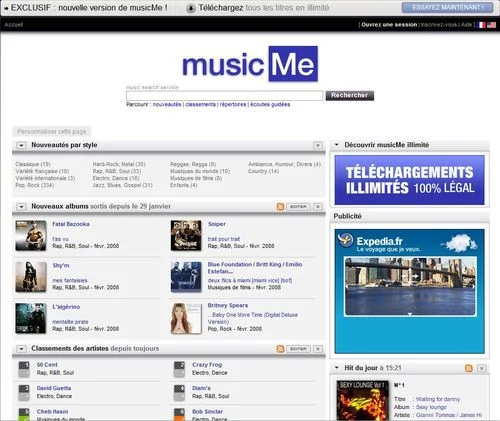The image size is (500, 421).
Task: Click the Expedia.fr advertisement
Action: point(409,291)
